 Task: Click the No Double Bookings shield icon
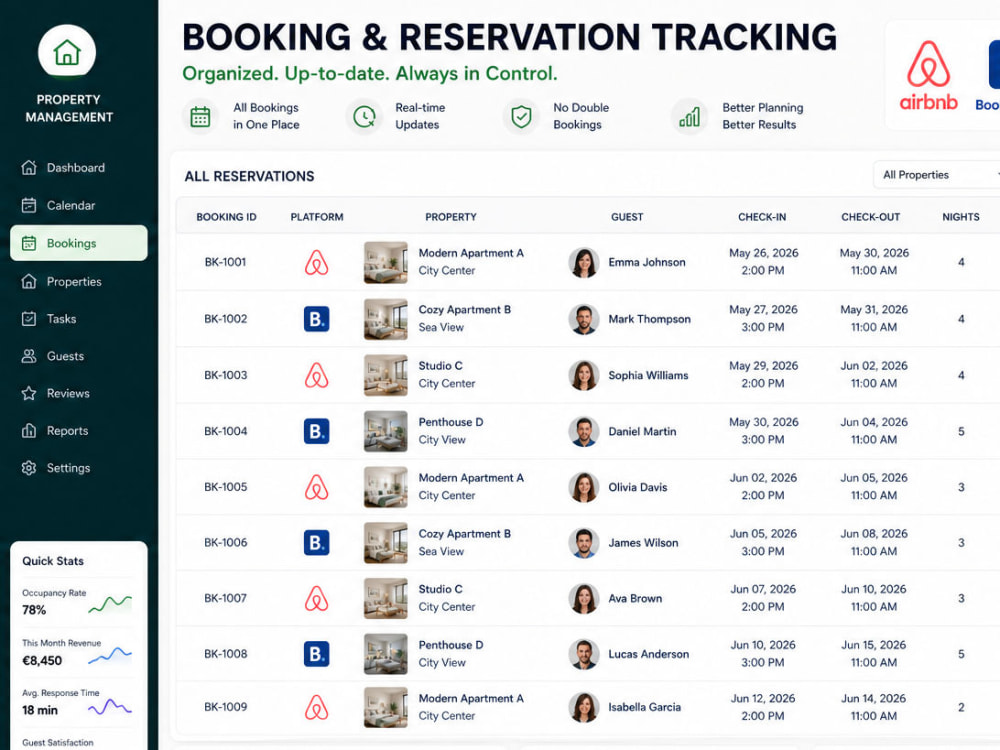click(x=521, y=117)
